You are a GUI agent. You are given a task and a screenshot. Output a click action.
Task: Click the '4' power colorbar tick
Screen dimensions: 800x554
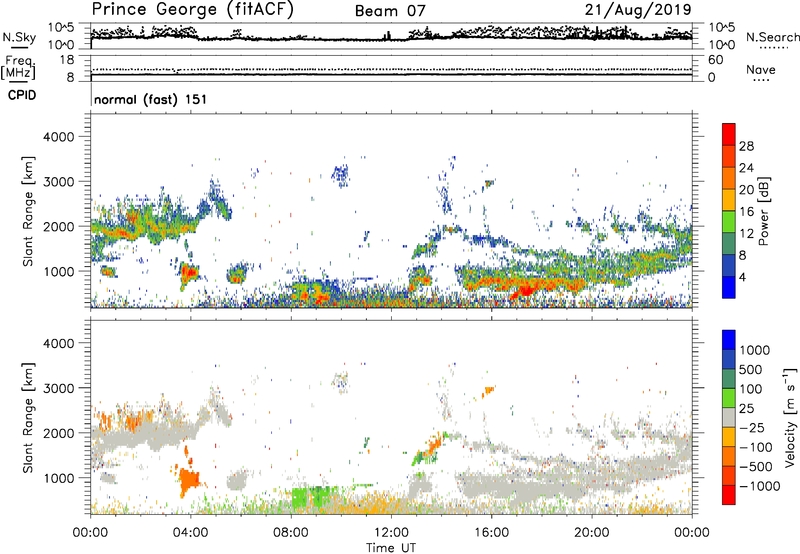point(743,278)
